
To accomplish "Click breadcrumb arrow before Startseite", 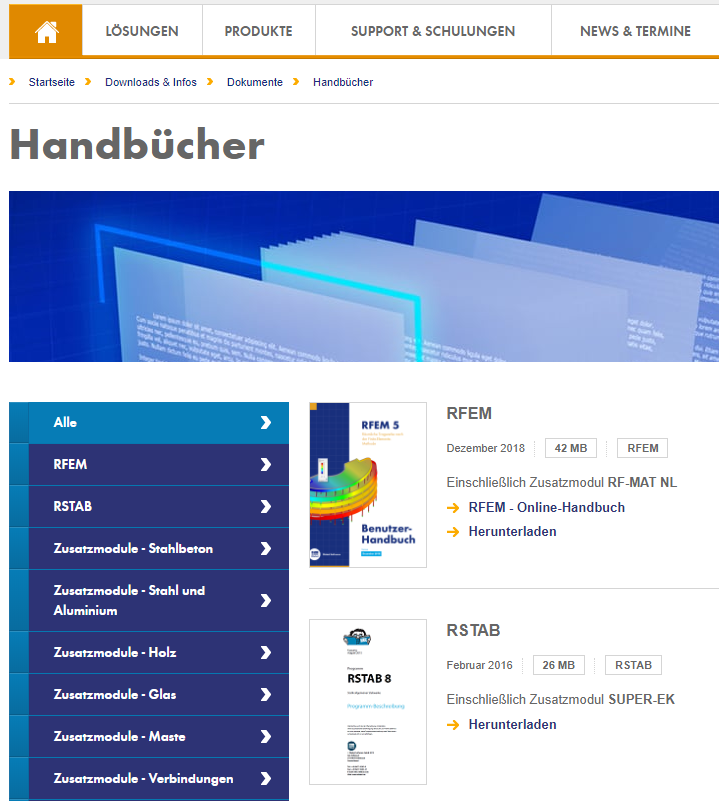I will click(12, 82).
